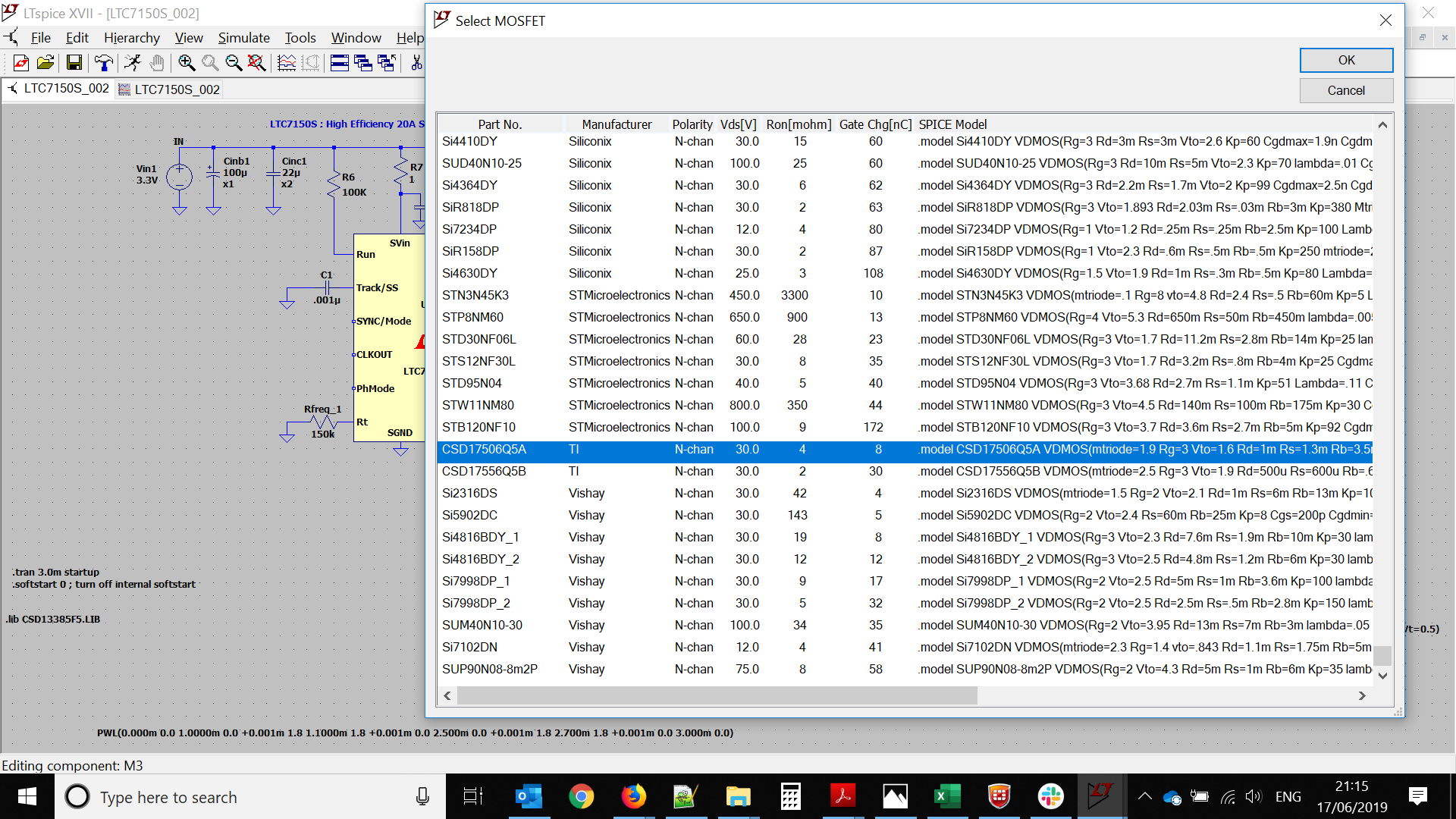Click the Run simulation running-man icon
The image size is (1456, 819).
(x=133, y=63)
